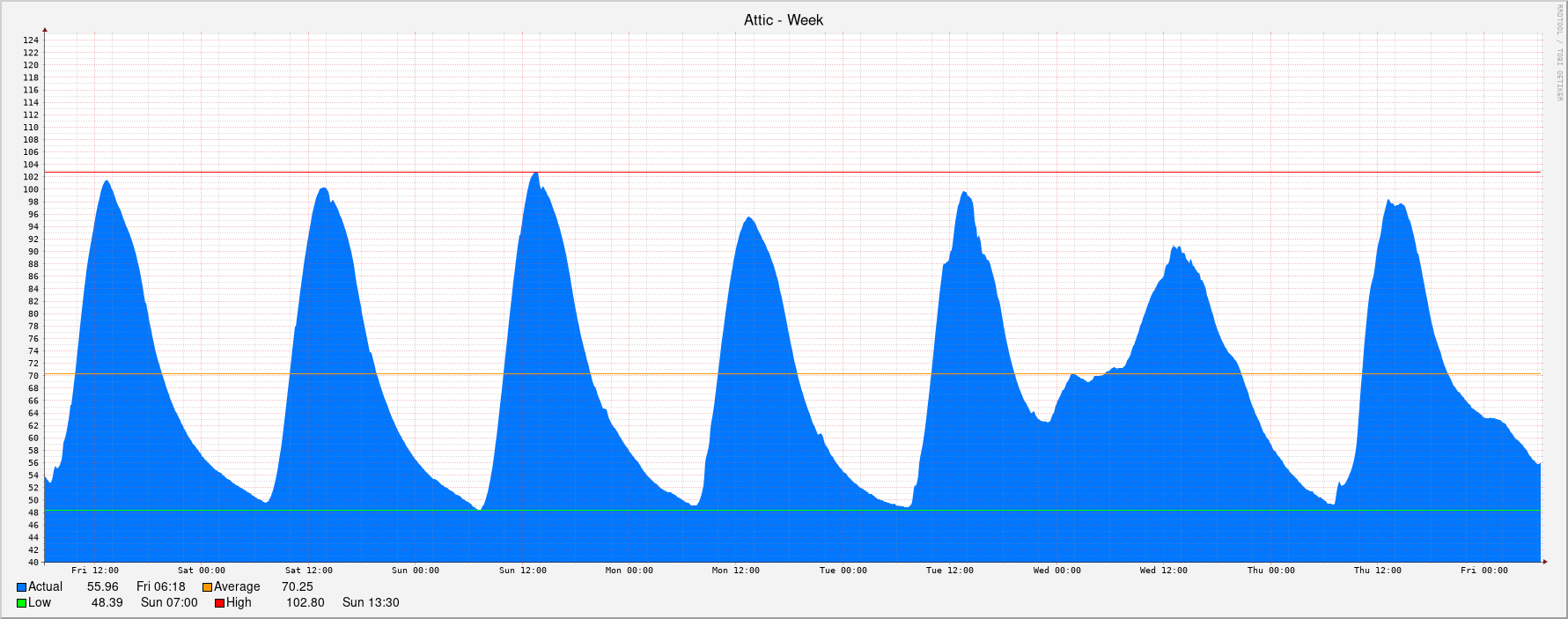This screenshot has height=619, width=1568.
Task: Click the 'Attic - Week' graph title
Action: coord(783,20)
